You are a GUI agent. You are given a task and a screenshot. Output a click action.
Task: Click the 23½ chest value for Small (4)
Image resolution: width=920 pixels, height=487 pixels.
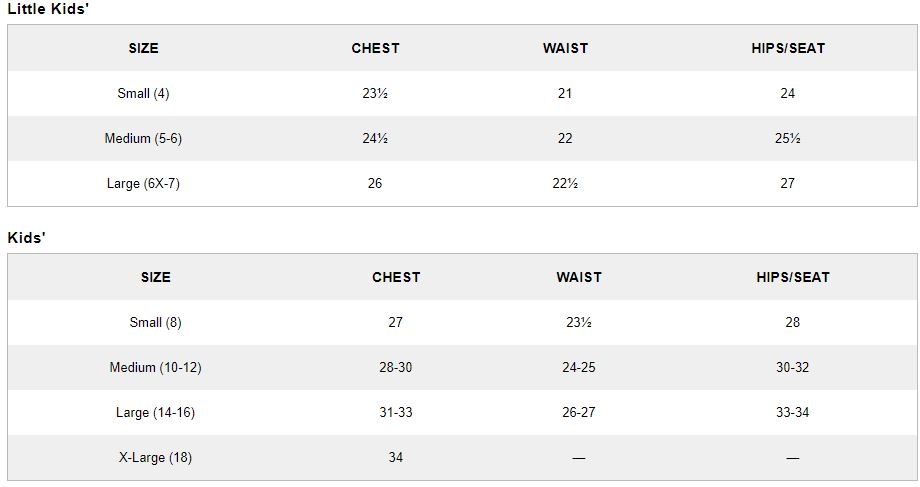click(375, 94)
